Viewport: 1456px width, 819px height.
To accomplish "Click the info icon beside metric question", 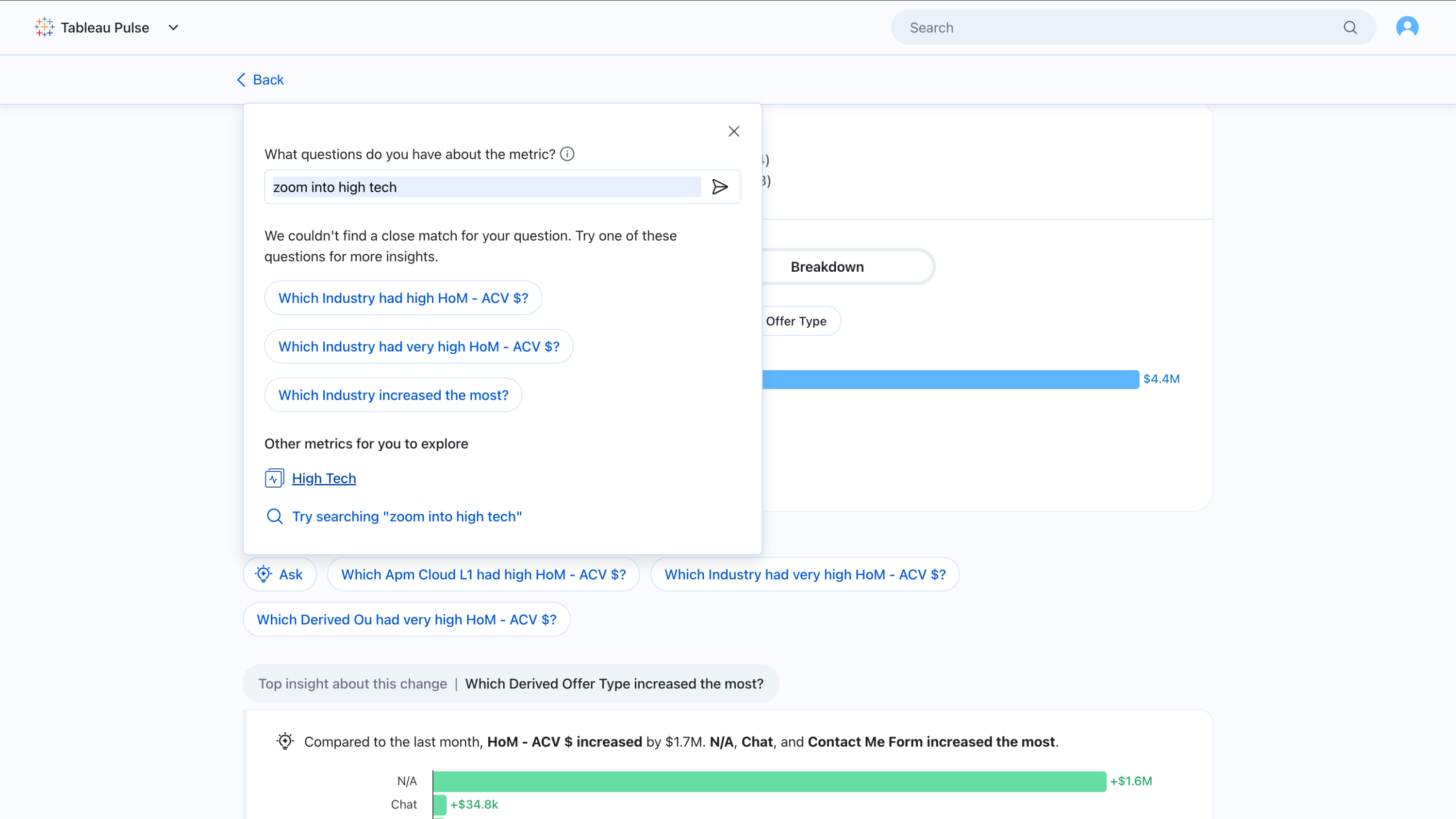I will [567, 154].
